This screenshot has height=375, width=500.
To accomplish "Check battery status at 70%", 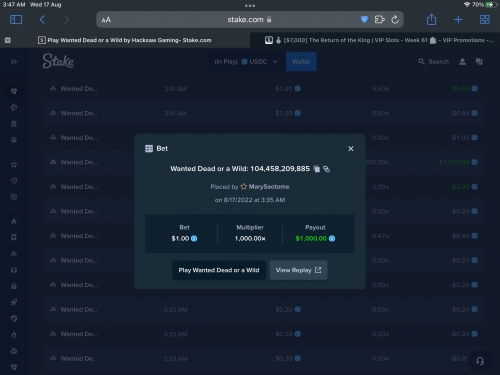I will pos(483,5).
